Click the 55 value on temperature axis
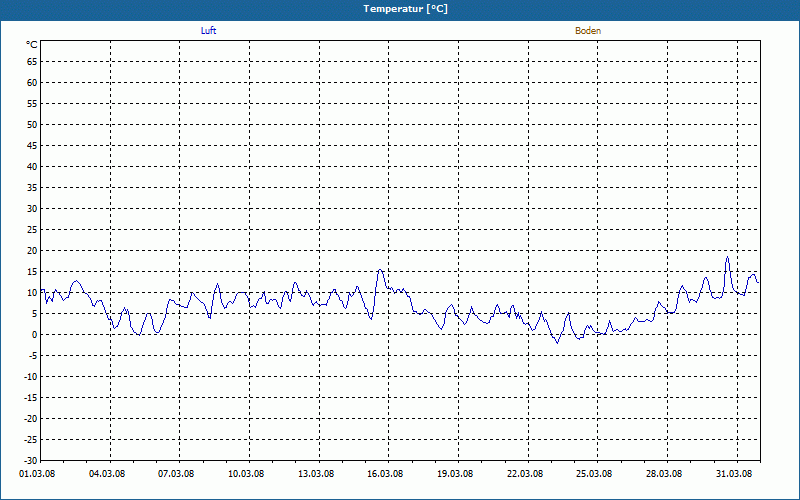800x500 pixels. click(x=32, y=104)
